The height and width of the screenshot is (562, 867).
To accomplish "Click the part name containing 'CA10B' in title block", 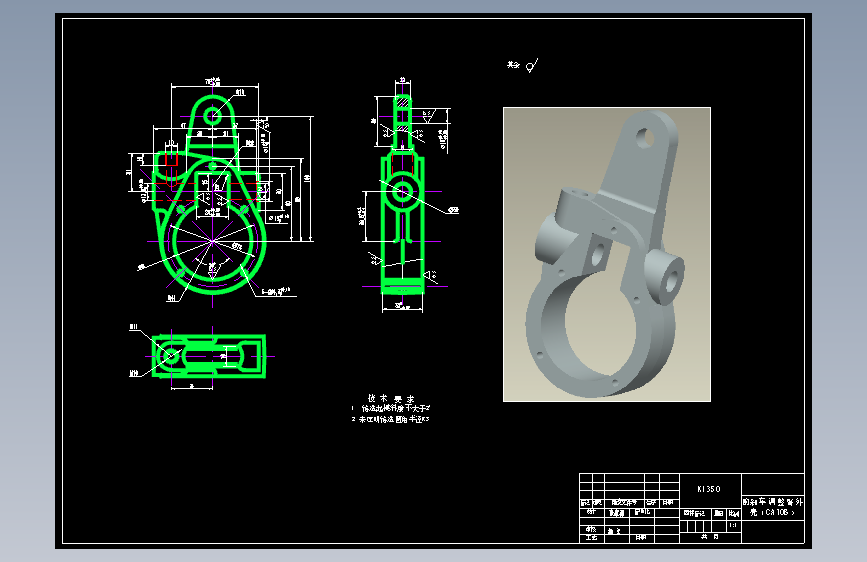I will tap(772, 507).
